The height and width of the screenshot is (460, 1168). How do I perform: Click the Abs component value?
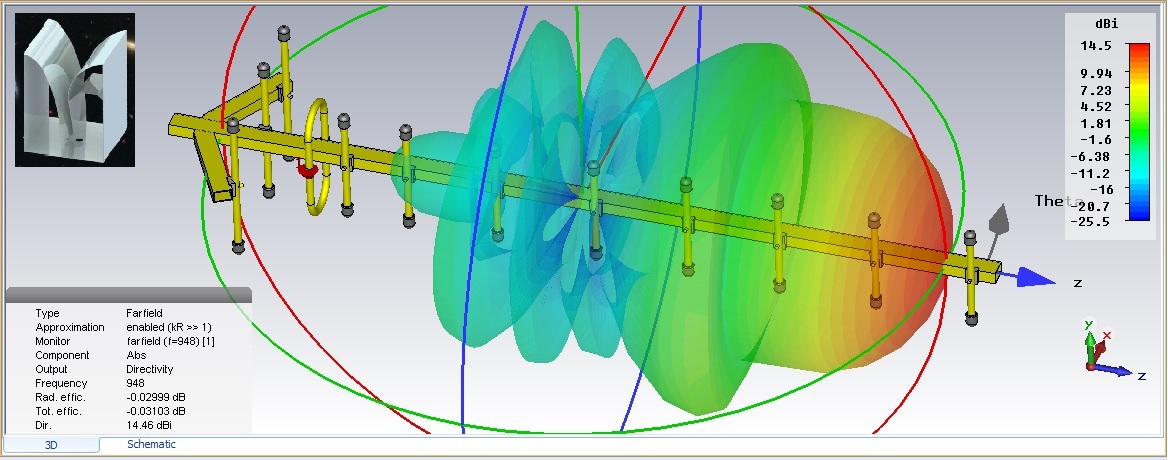tap(135, 356)
